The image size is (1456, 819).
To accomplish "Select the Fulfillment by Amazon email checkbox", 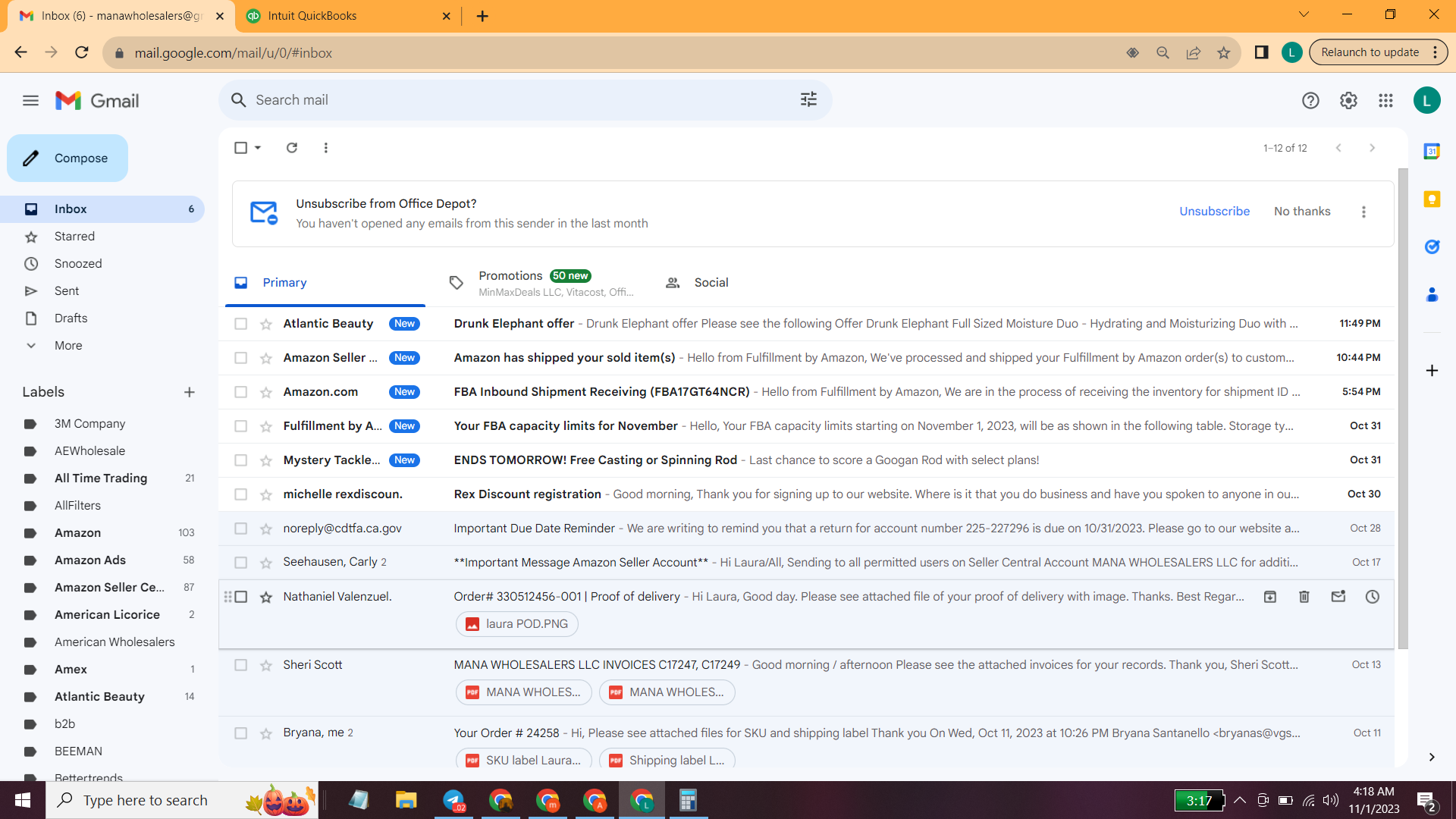I will [240, 426].
